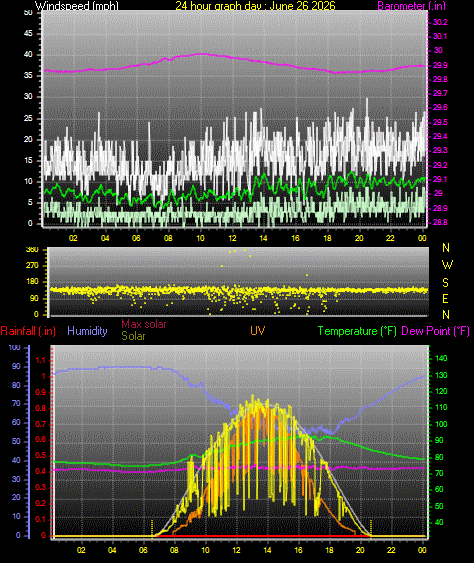Click the 270 wind direction degree value

(x=32, y=265)
